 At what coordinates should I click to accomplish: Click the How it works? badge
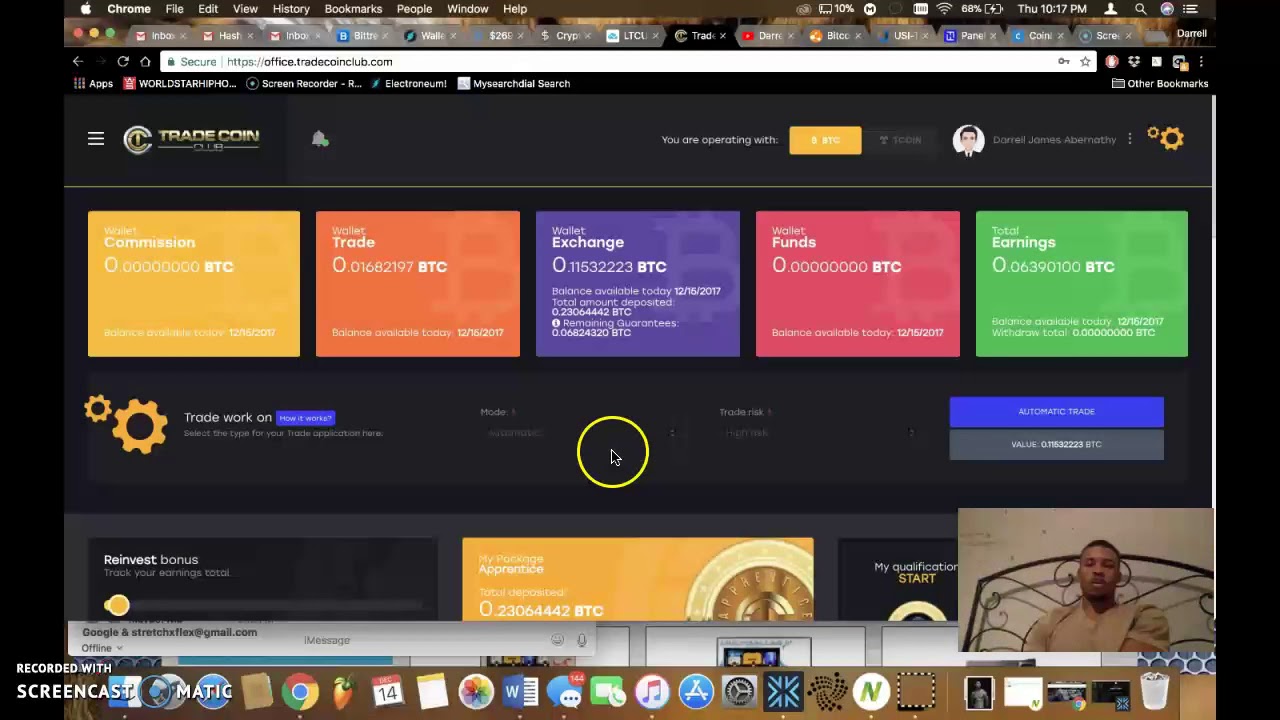point(305,418)
